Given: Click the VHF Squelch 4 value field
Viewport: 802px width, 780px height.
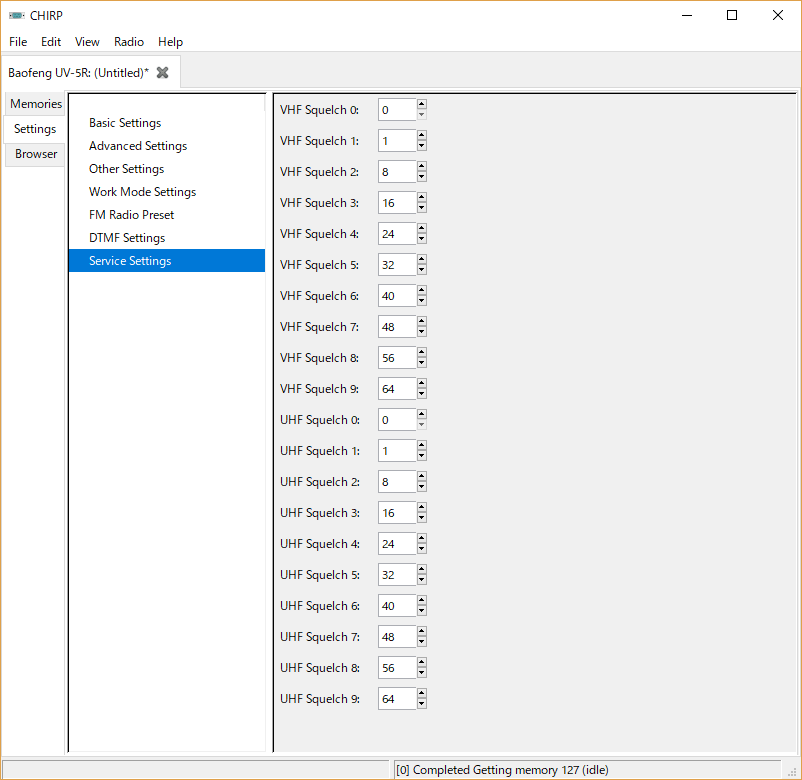Looking at the screenshot, I should (x=397, y=234).
